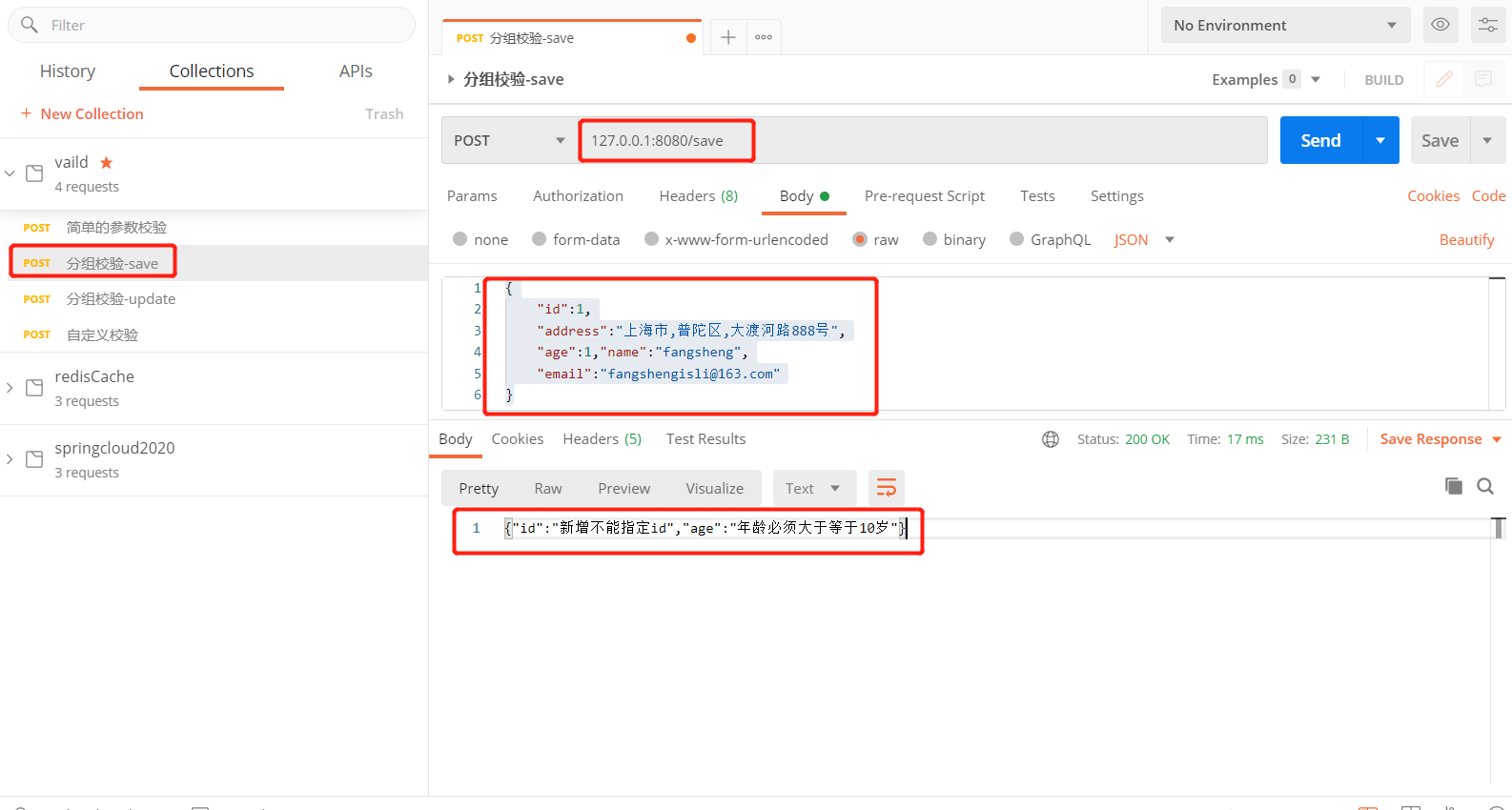The width and height of the screenshot is (1512, 810).
Task: Click the springcloud2020 folder icon
Action: pyautogui.click(x=34, y=459)
